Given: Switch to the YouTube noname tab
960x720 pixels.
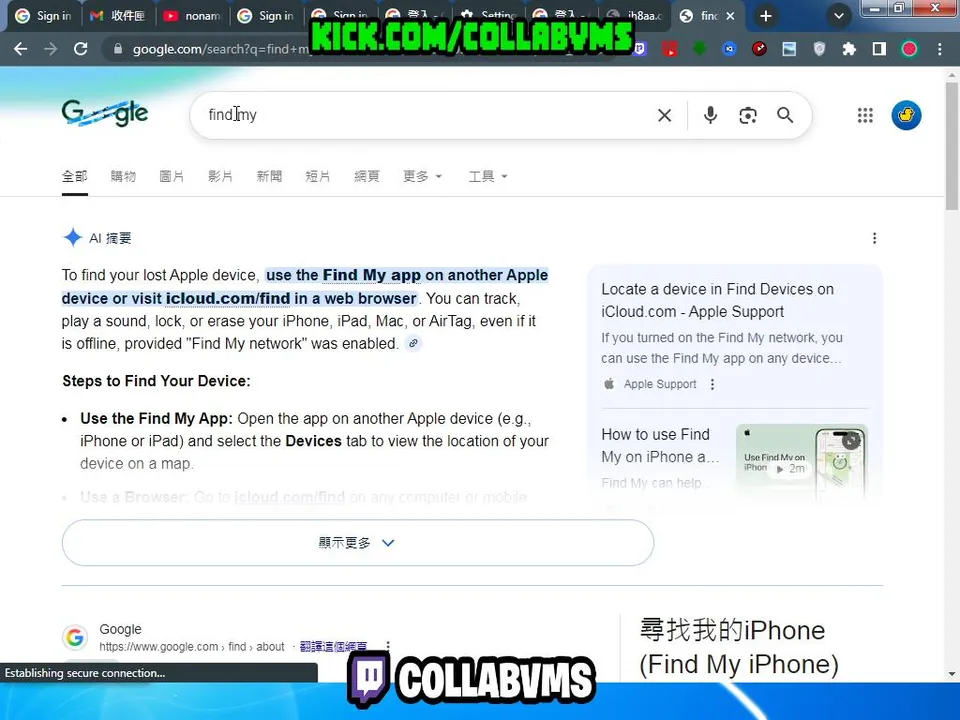Looking at the screenshot, I should [x=192, y=16].
